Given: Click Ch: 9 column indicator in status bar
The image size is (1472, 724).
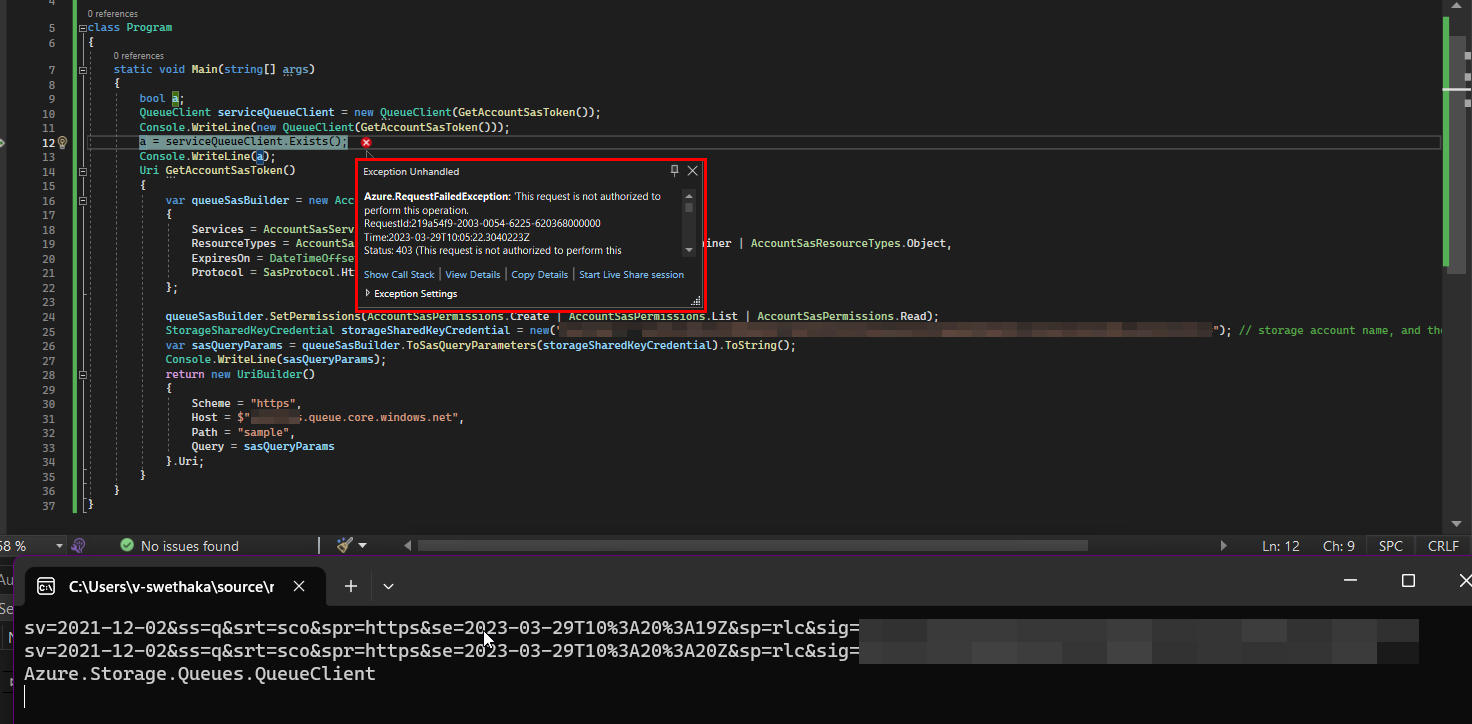Looking at the screenshot, I should pos(1339,546).
